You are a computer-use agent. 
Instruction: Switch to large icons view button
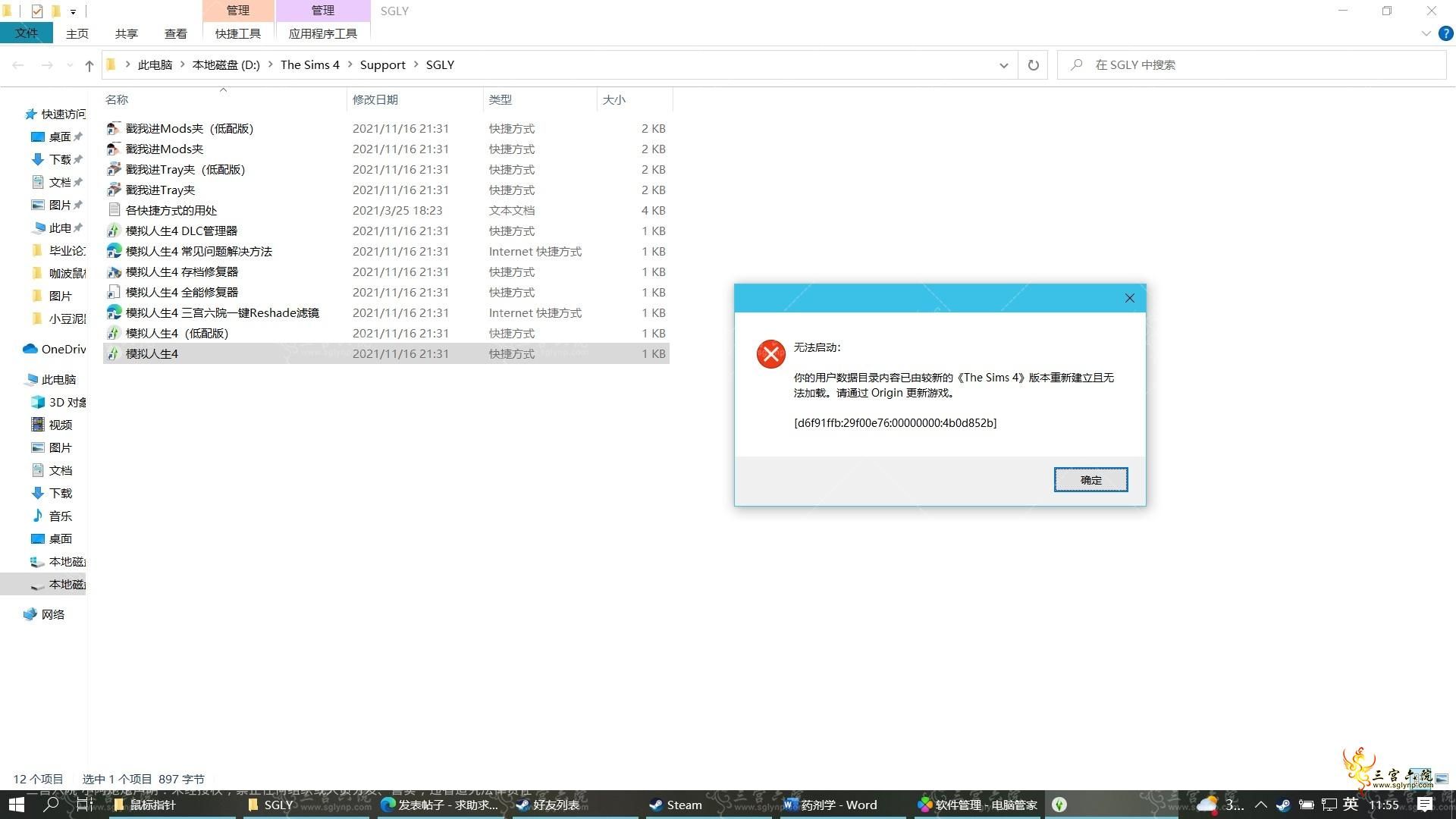pyautogui.click(x=1442, y=779)
